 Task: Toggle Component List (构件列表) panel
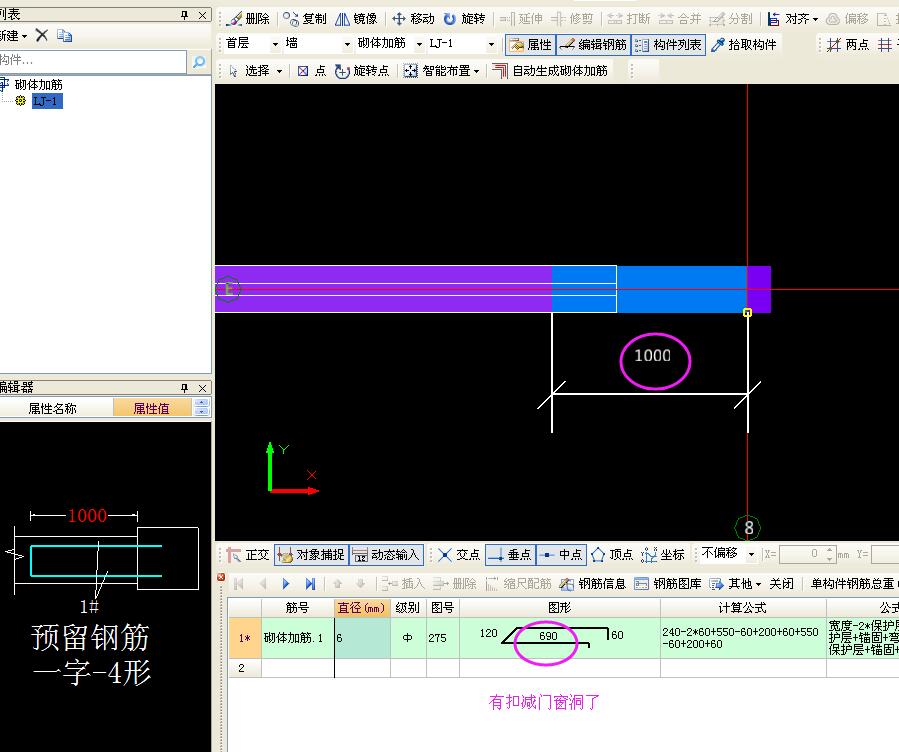click(668, 44)
